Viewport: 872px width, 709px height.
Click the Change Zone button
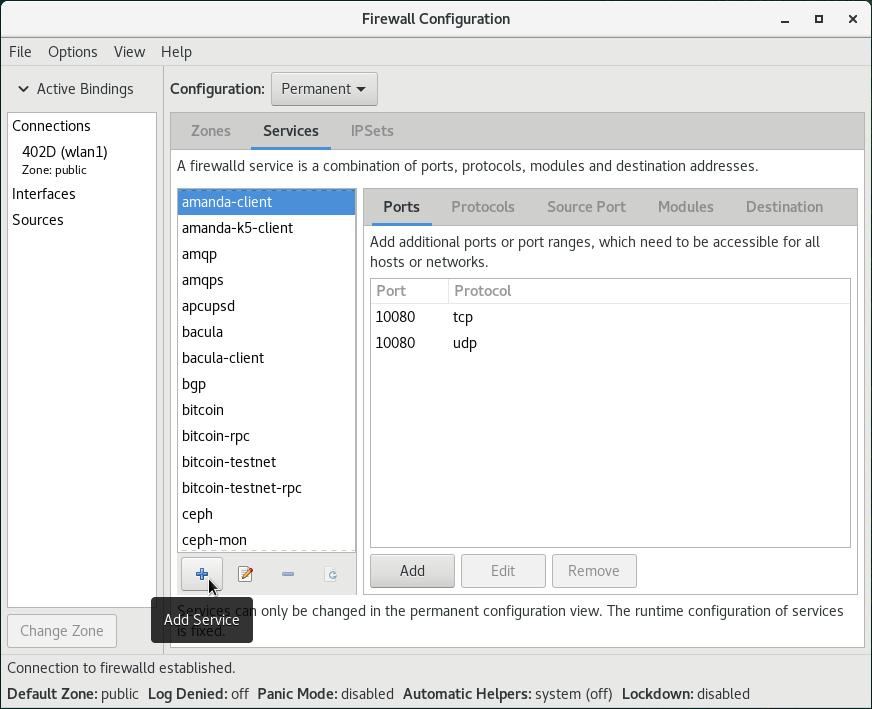62,631
